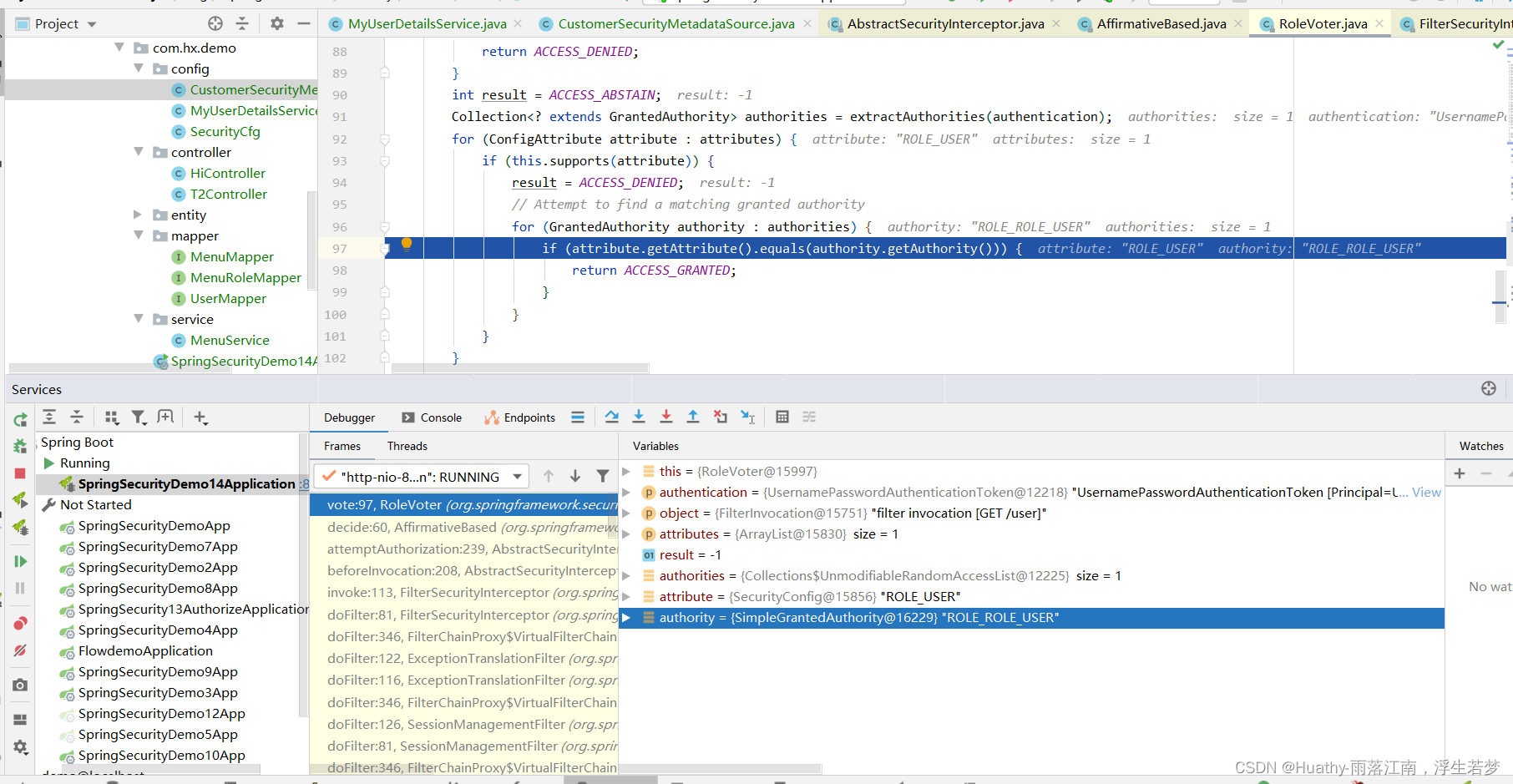Open the Project view dropdown
This screenshot has height=784, width=1513.
point(92,24)
